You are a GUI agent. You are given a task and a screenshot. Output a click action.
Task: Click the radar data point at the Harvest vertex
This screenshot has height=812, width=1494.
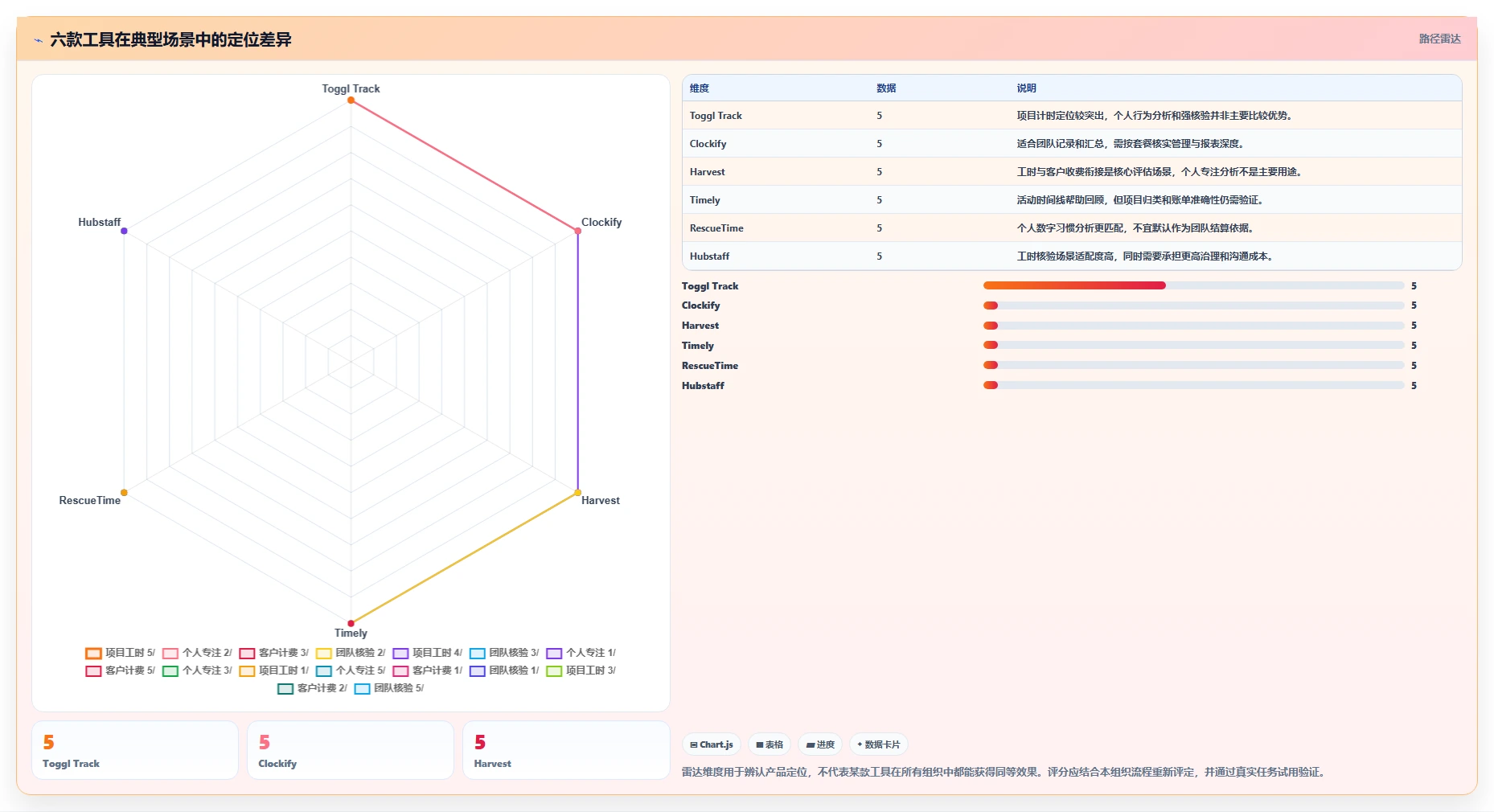(x=577, y=492)
